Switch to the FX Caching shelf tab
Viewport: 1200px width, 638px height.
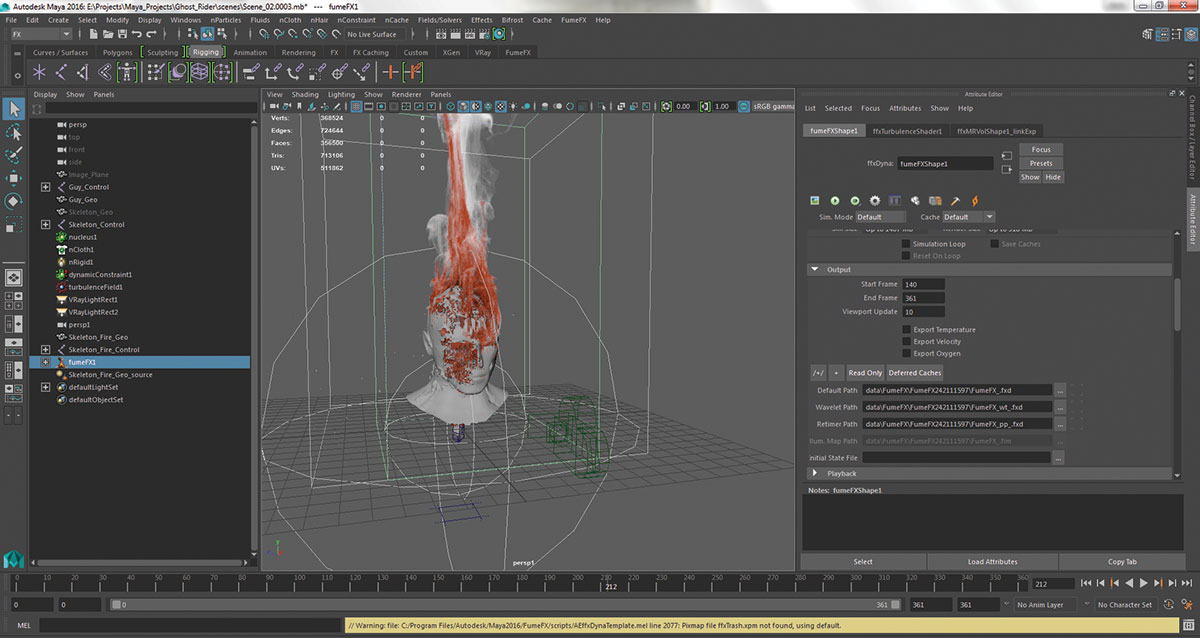pos(369,52)
